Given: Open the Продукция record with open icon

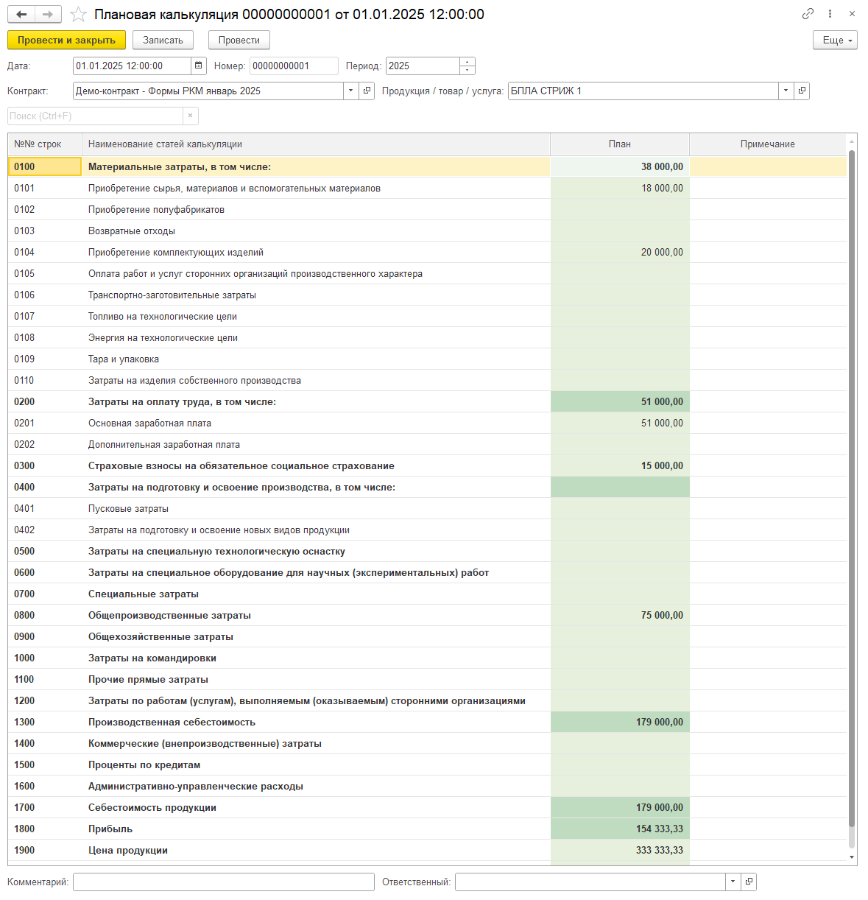Looking at the screenshot, I should click(x=802, y=91).
